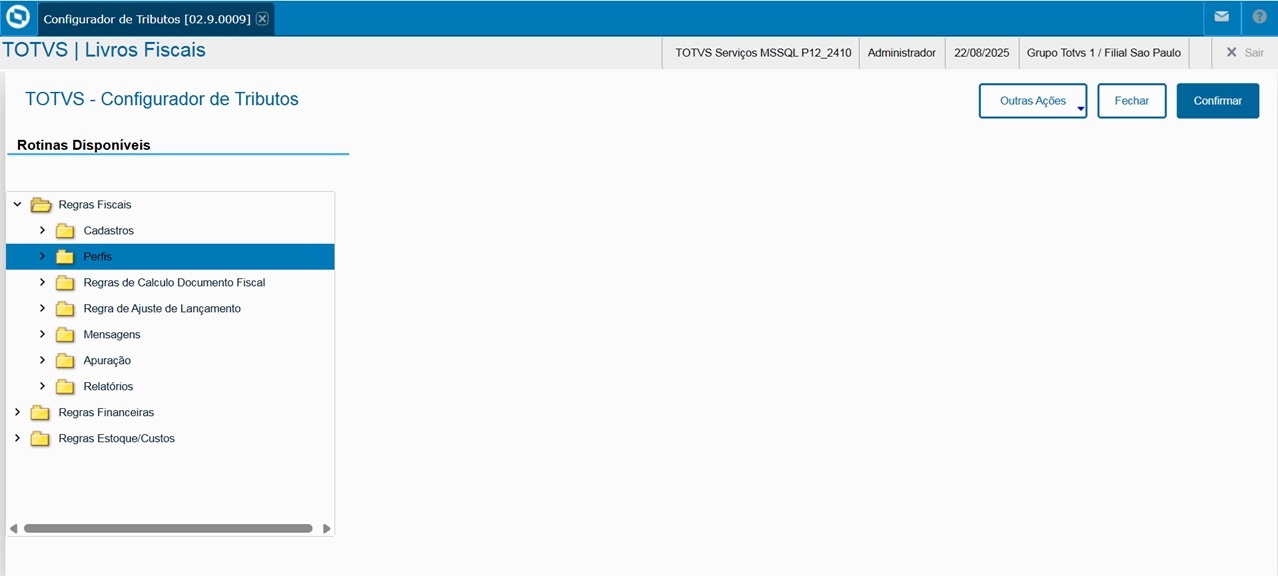
Task: Expand the Perfis node
Action: (42, 256)
